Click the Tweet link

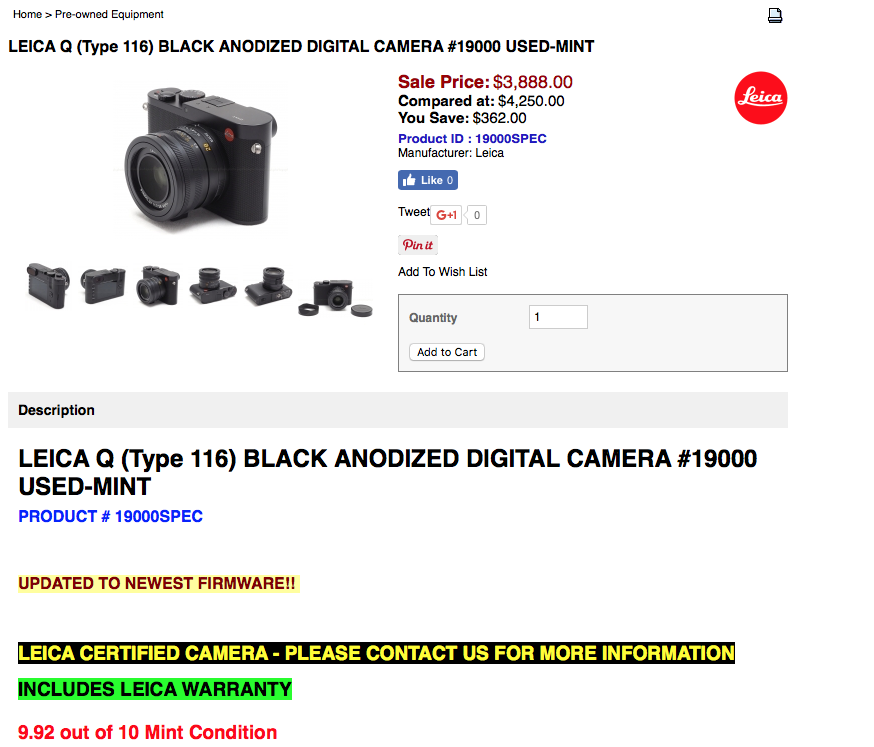coord(414,212)
